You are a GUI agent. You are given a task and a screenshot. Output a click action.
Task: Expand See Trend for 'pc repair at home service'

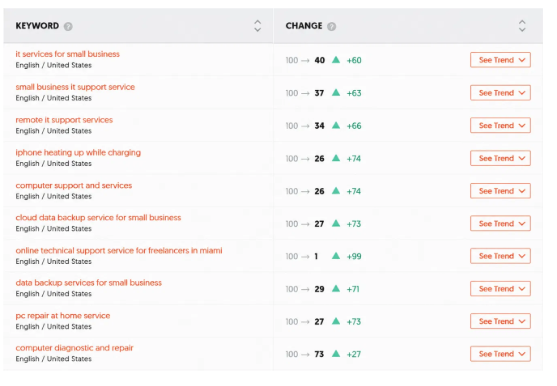click(x=500, y=321)
